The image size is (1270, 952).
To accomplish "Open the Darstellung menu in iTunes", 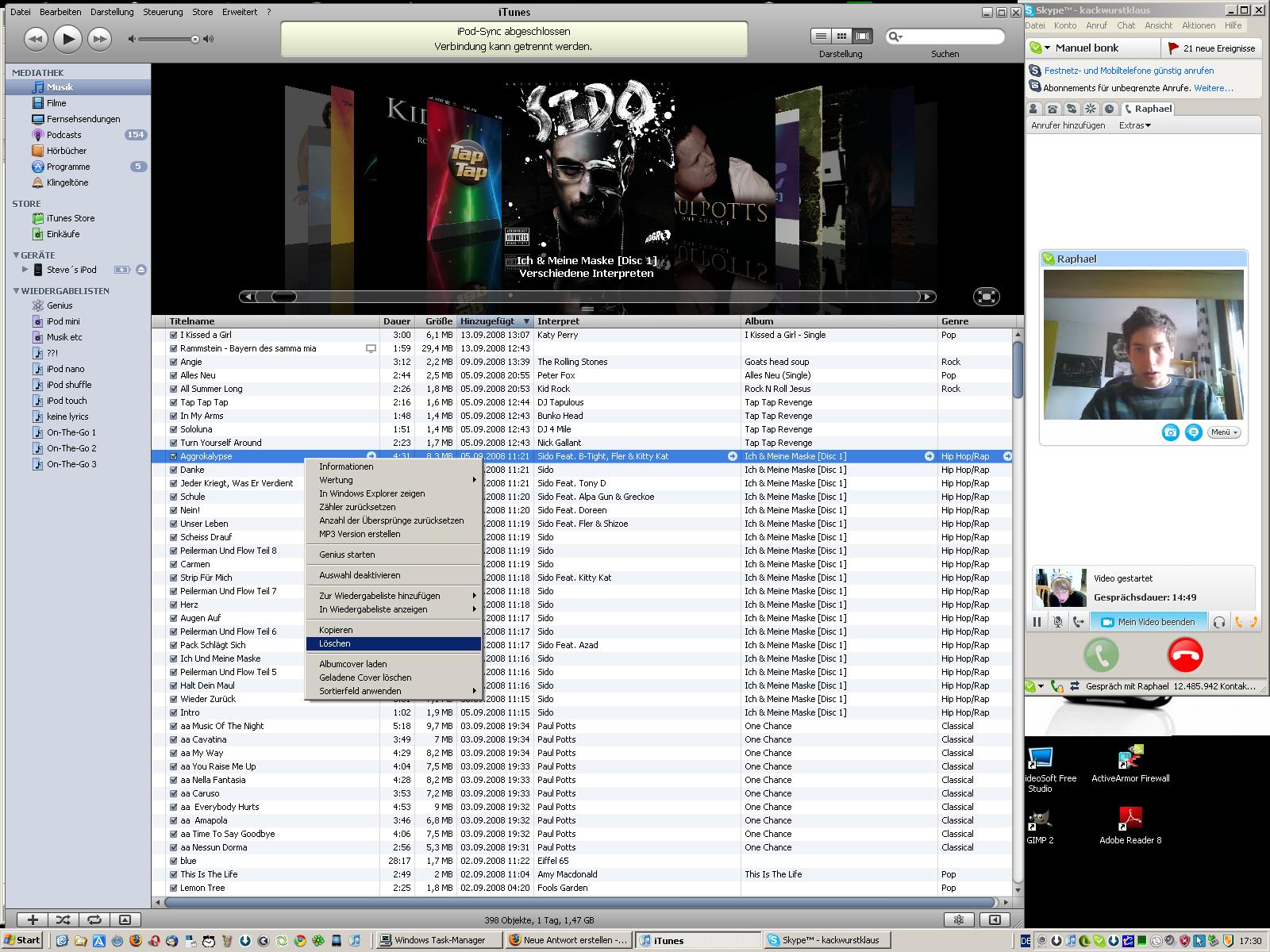I will pyautogui.click(x=112, y=12).
